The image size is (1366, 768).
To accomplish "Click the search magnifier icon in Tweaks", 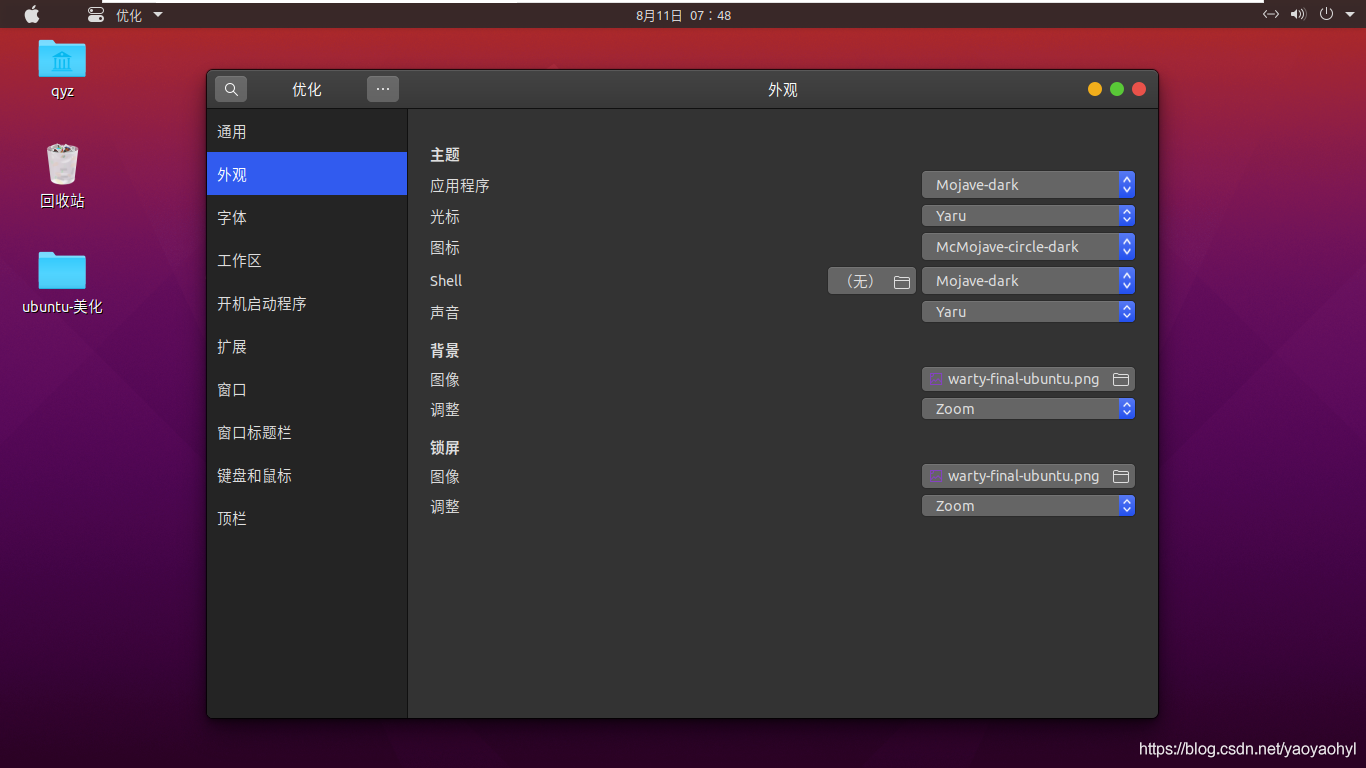I will coord(231,89).
